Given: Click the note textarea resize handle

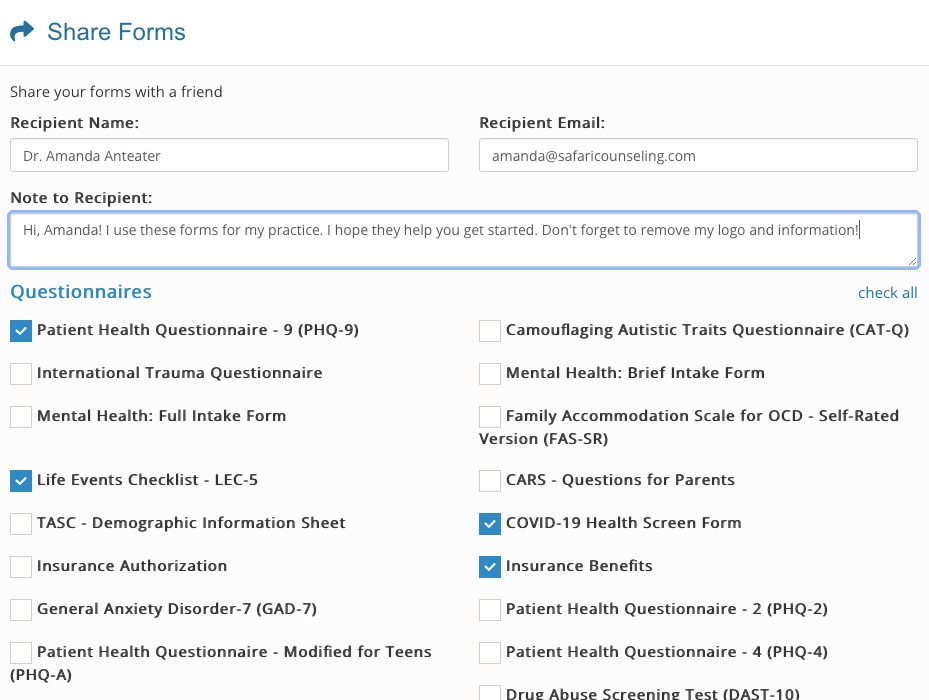Looking at the screenshot, I should (x=912, y=260).
